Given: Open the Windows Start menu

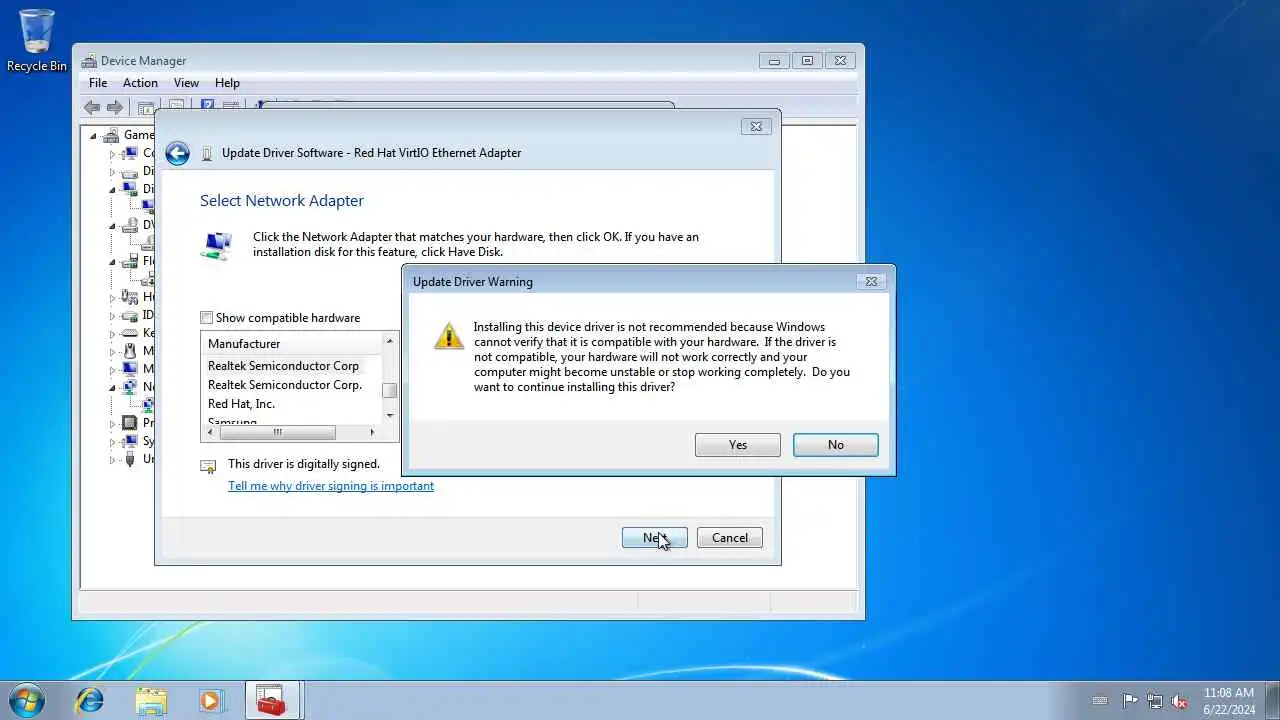Looking at the screenshot, I should 27,700.
